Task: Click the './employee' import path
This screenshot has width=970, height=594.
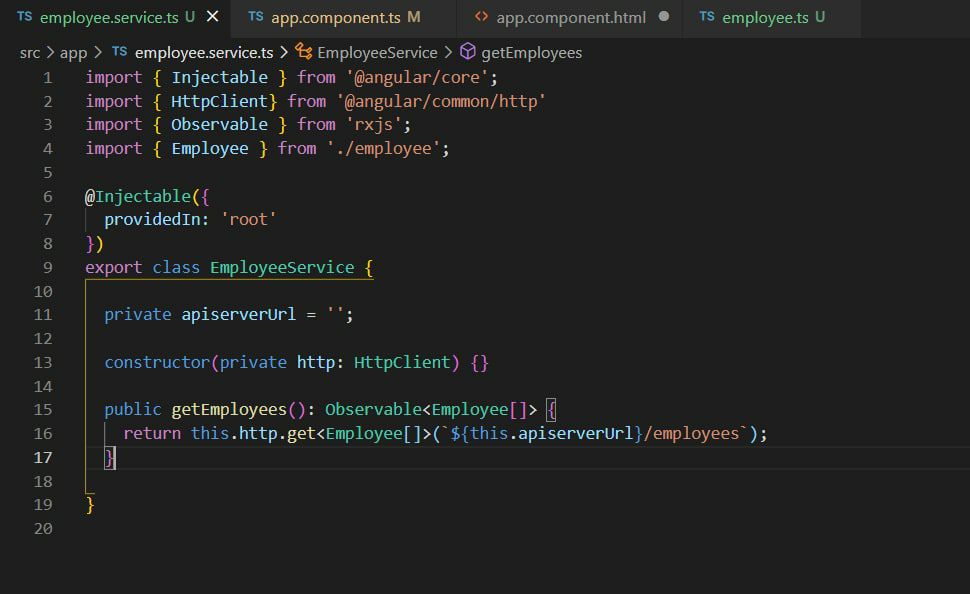Action: point(384,149)
